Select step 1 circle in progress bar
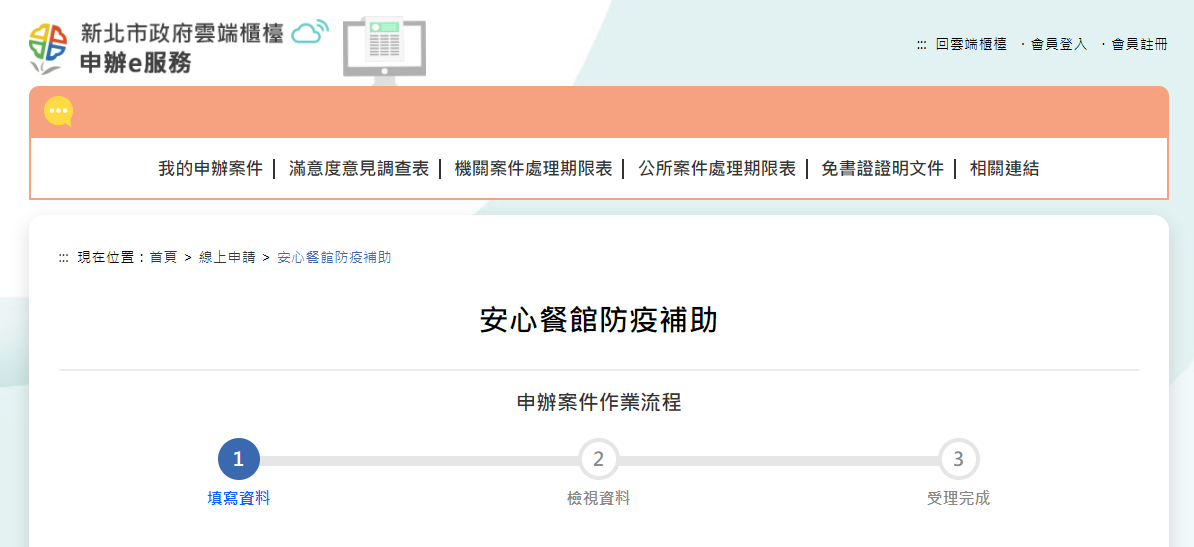1194x547 pixels. click(238, 459)
